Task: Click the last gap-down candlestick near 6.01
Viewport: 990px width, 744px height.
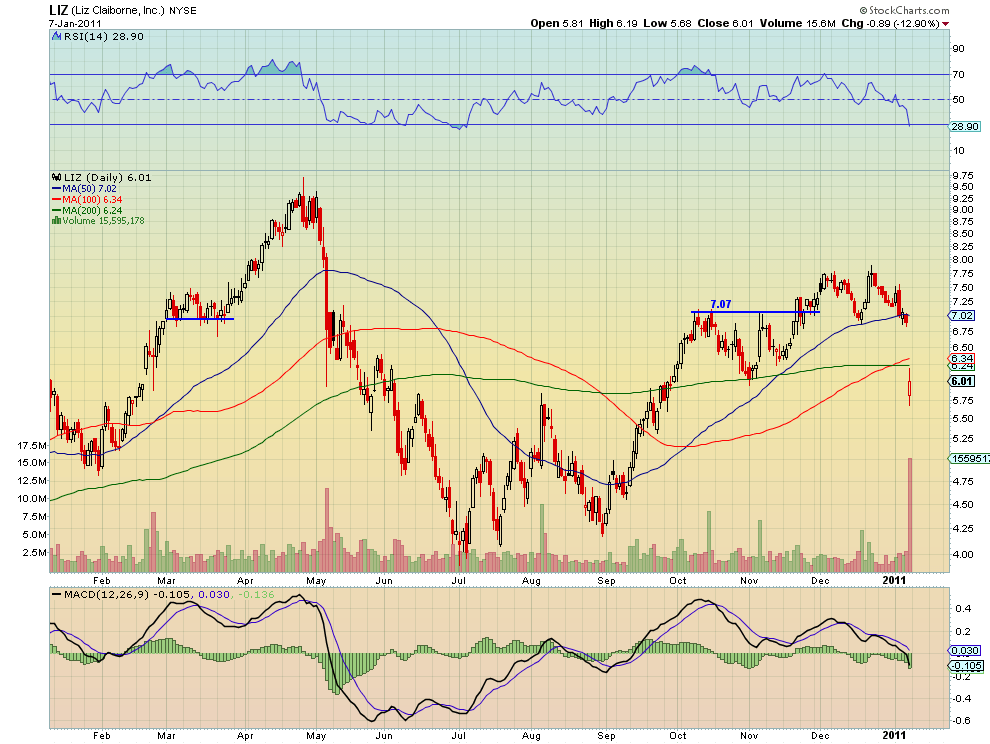Action: click(910, 387)
